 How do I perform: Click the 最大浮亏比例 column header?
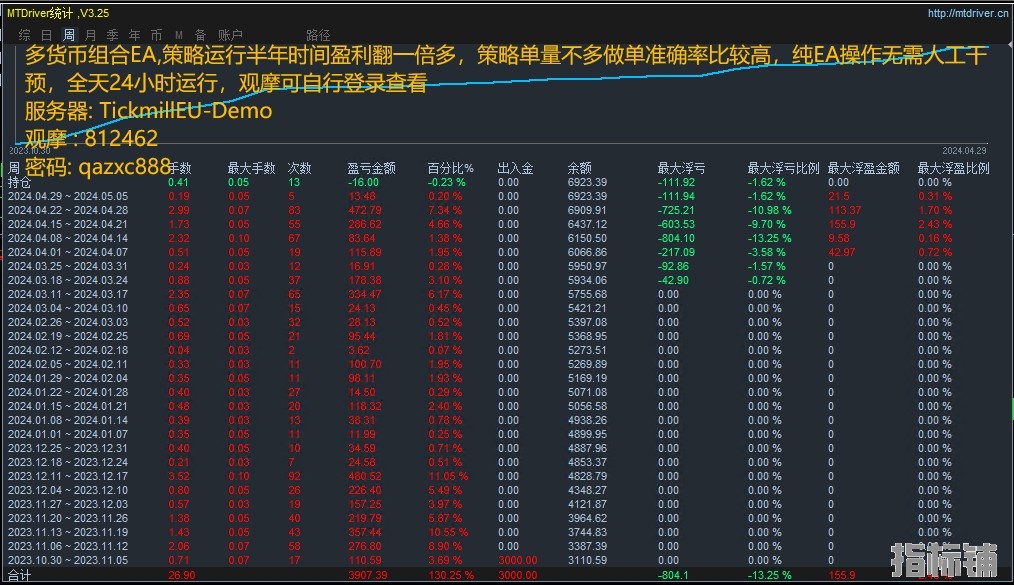point(784,168)
